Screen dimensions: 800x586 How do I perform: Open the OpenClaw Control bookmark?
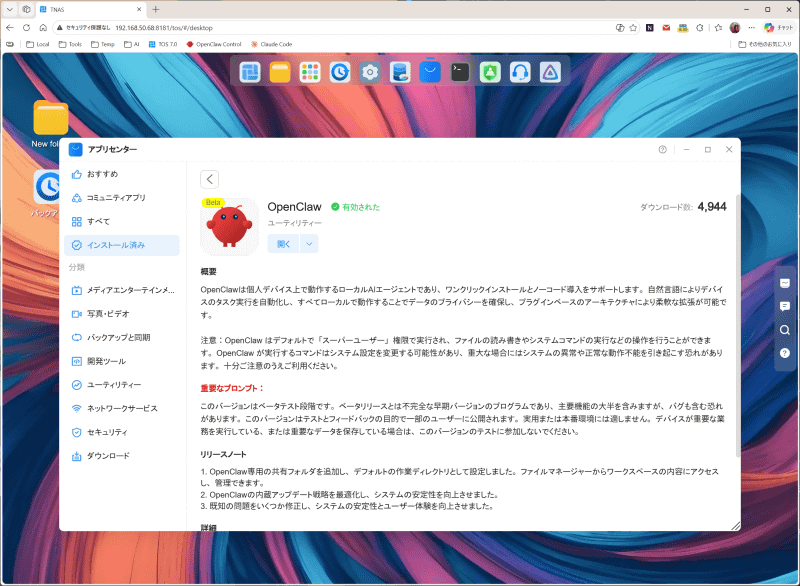[x=214, y=44]
